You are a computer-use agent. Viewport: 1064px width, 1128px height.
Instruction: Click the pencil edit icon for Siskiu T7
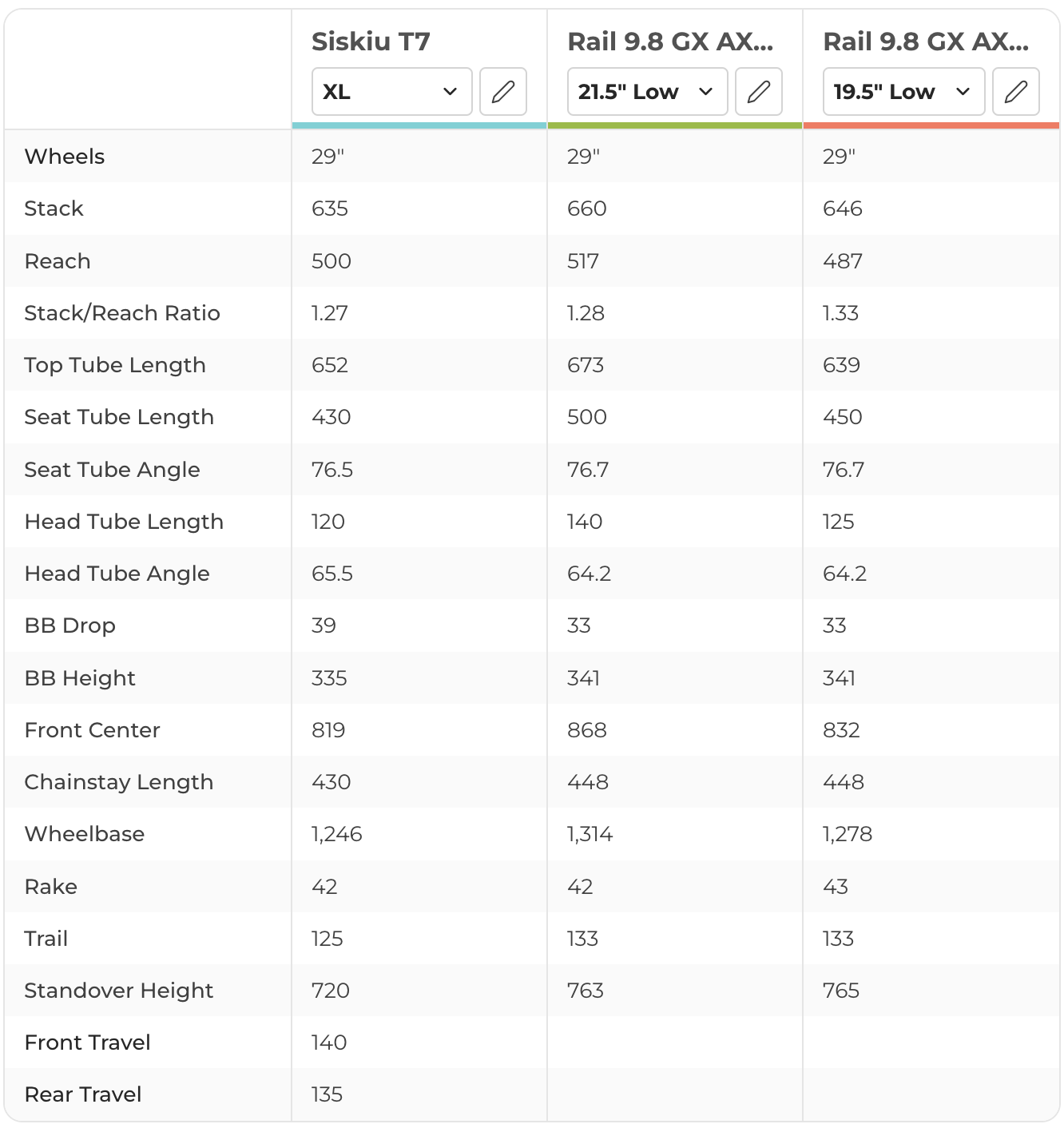pos(503,92)
